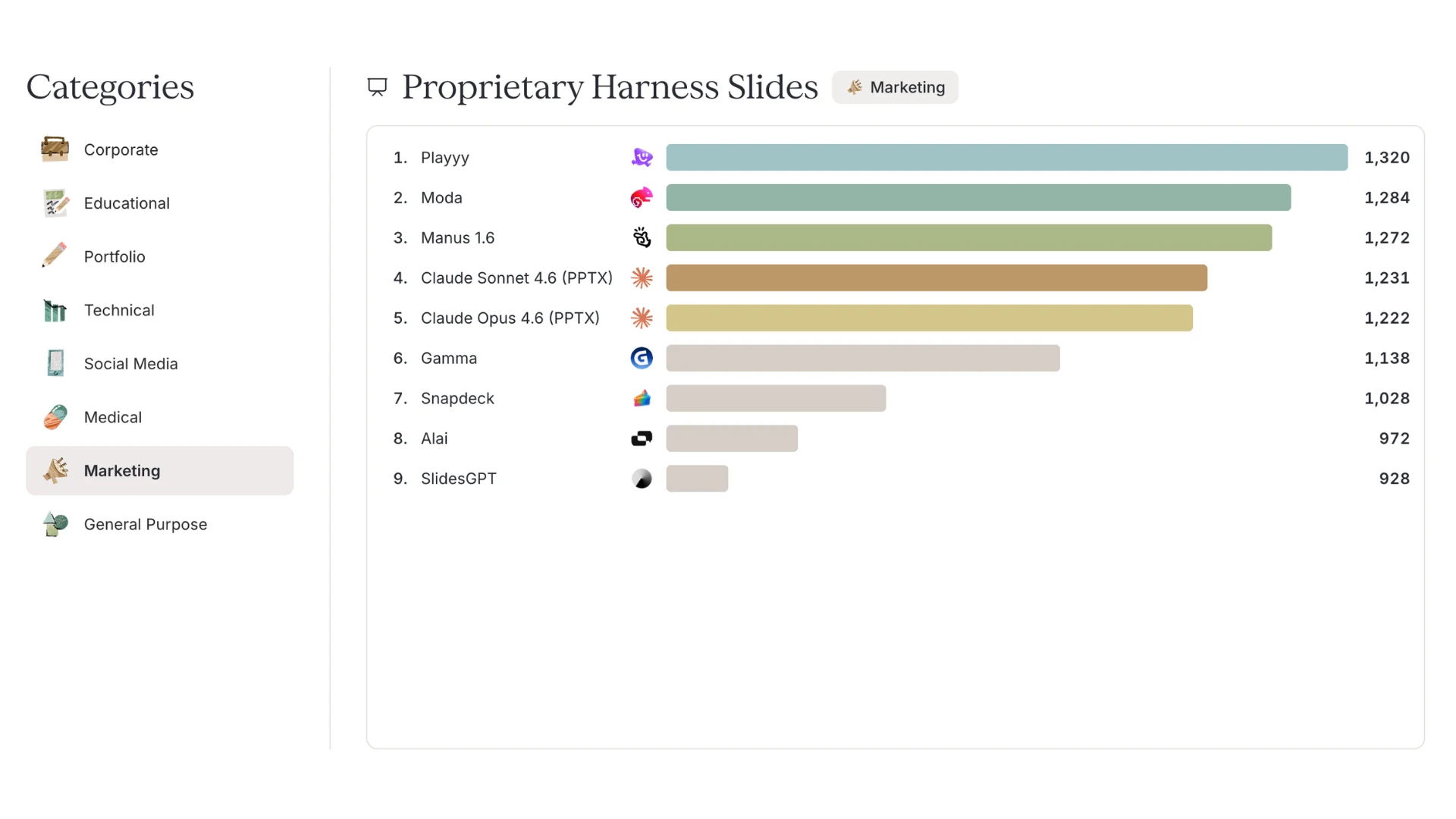Click the score value "1,138"
Viewport: 1456px width, 819px height.
click(1387, 358)
